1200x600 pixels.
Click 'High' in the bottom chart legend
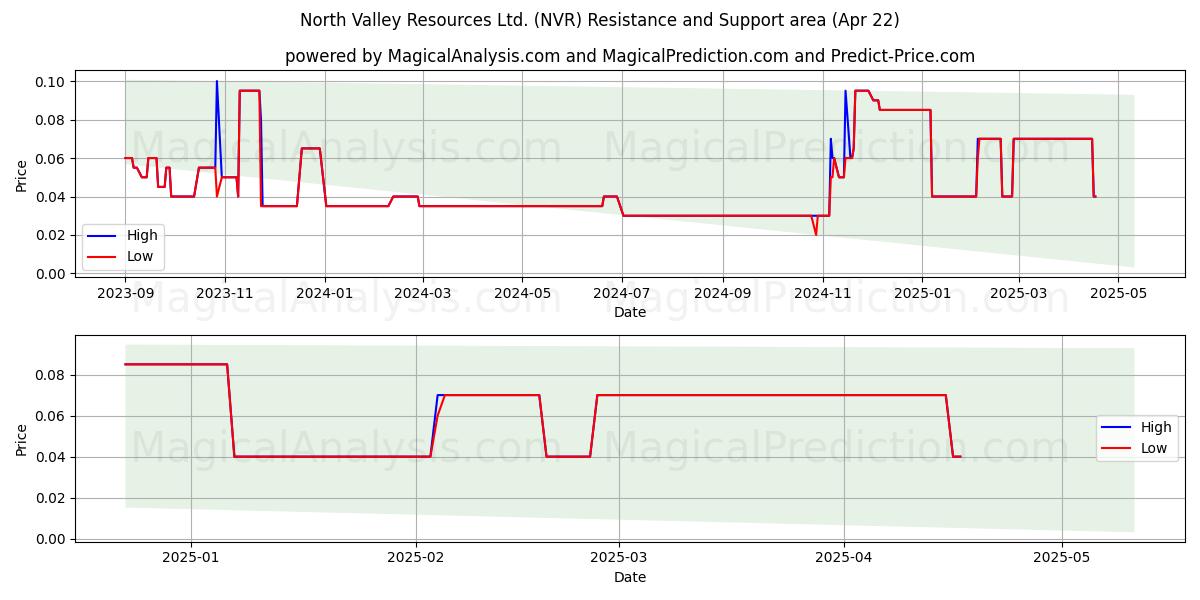pos(1156,428)
